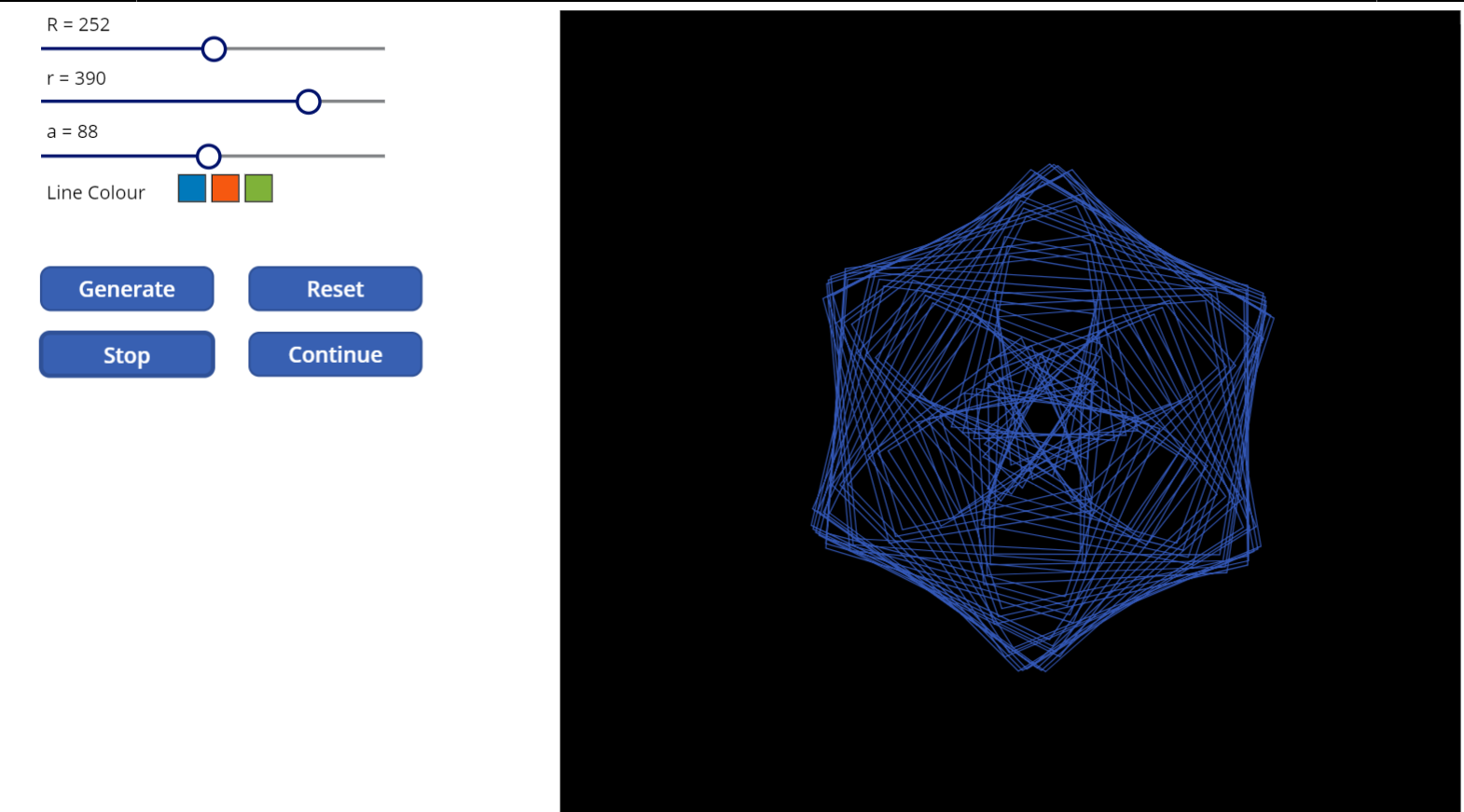Click the r slider handle at 390
The height and width of the screenshot is (812, 1464).
309,102
